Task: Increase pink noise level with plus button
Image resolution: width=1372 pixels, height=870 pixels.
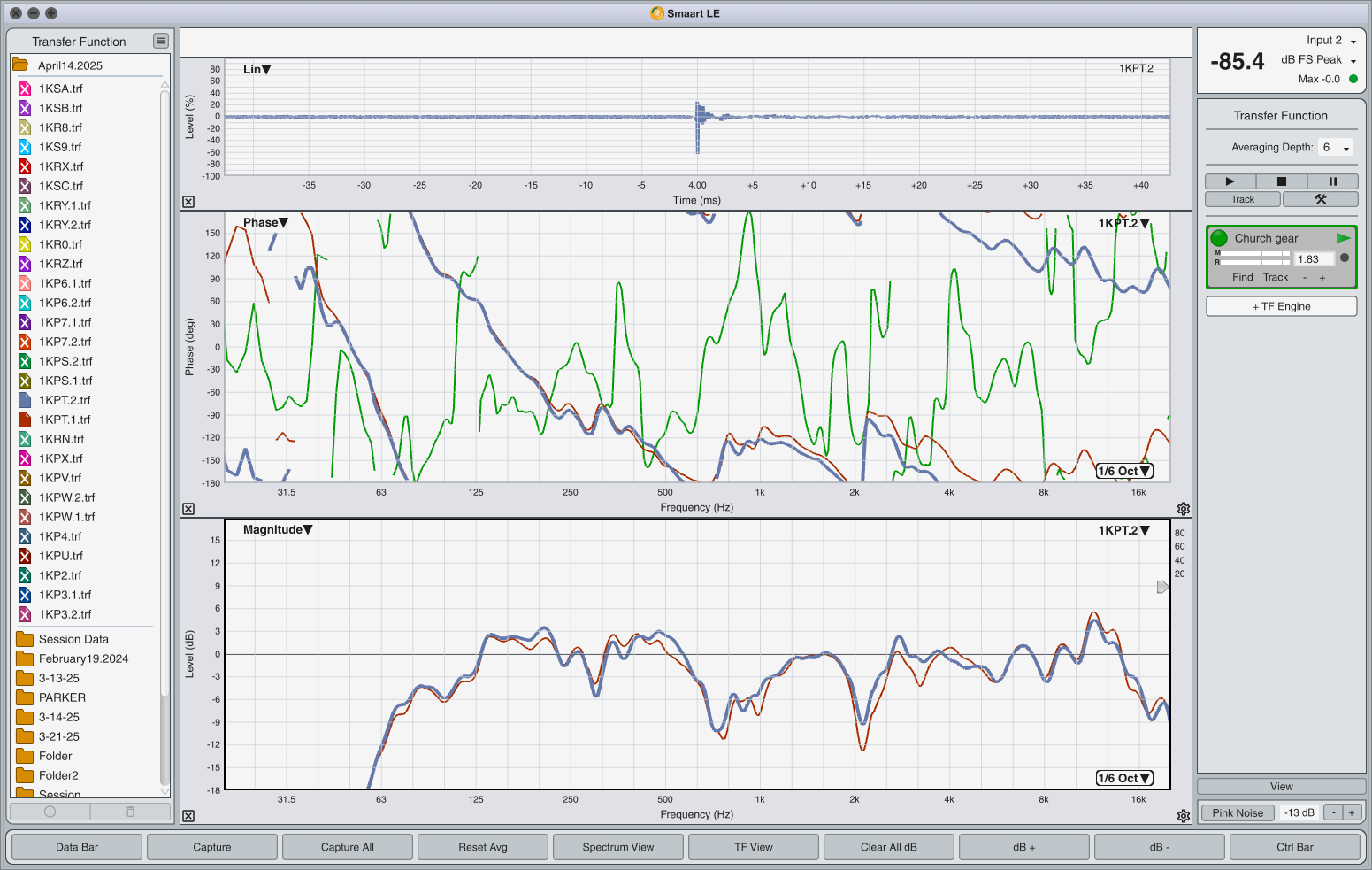Action: [x=1352, y=812]
